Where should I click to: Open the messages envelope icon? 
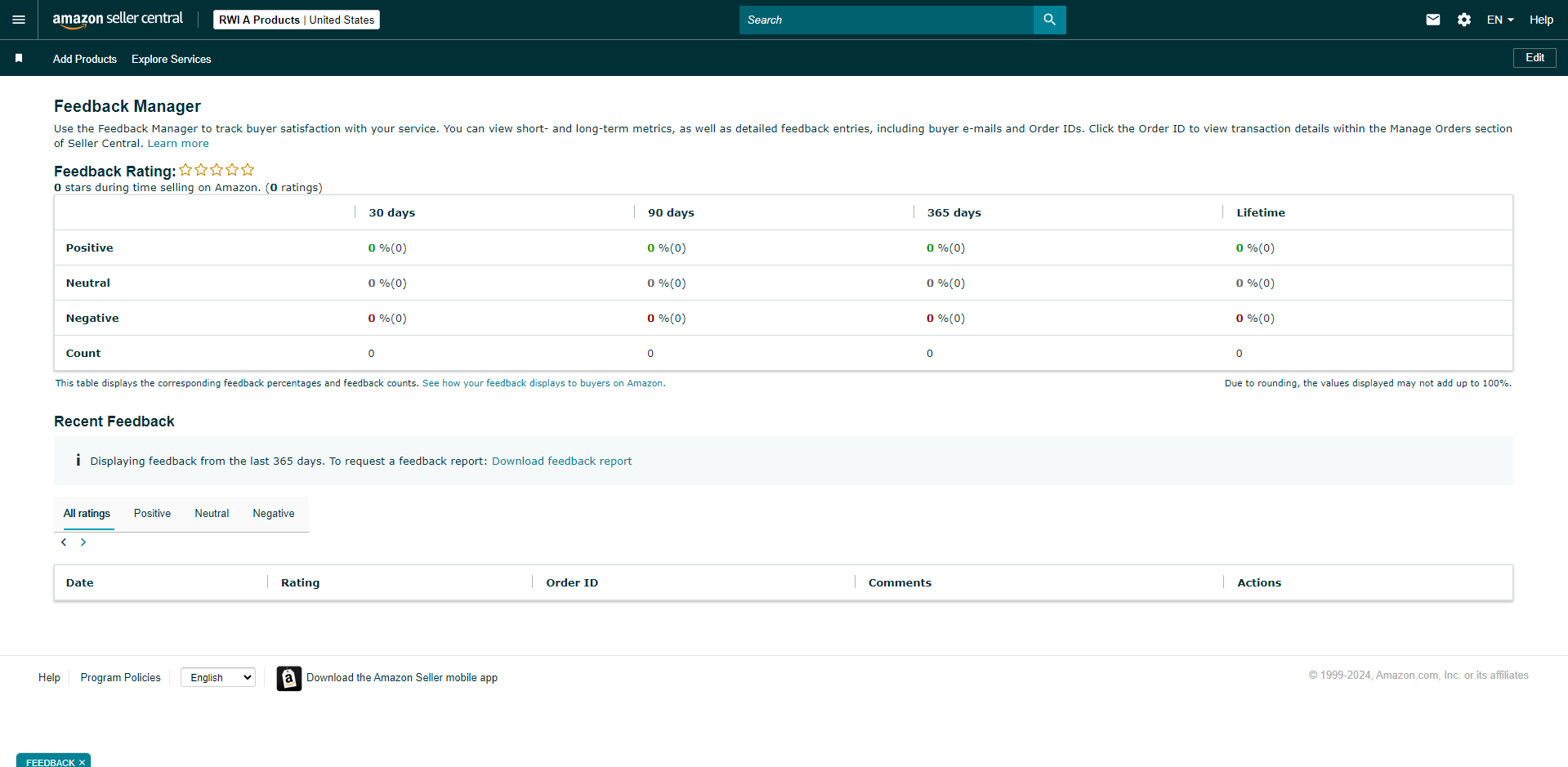point(1432,20)
